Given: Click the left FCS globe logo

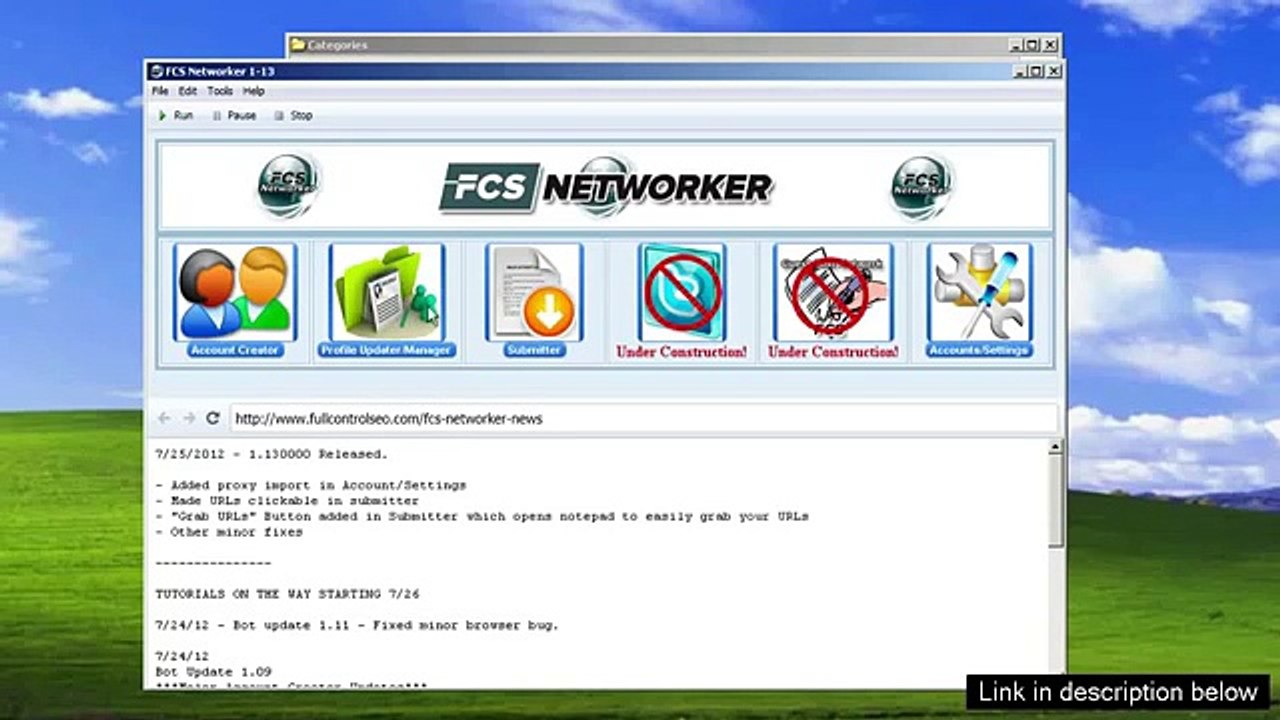Looking at the screenshot, I should 288,186.
